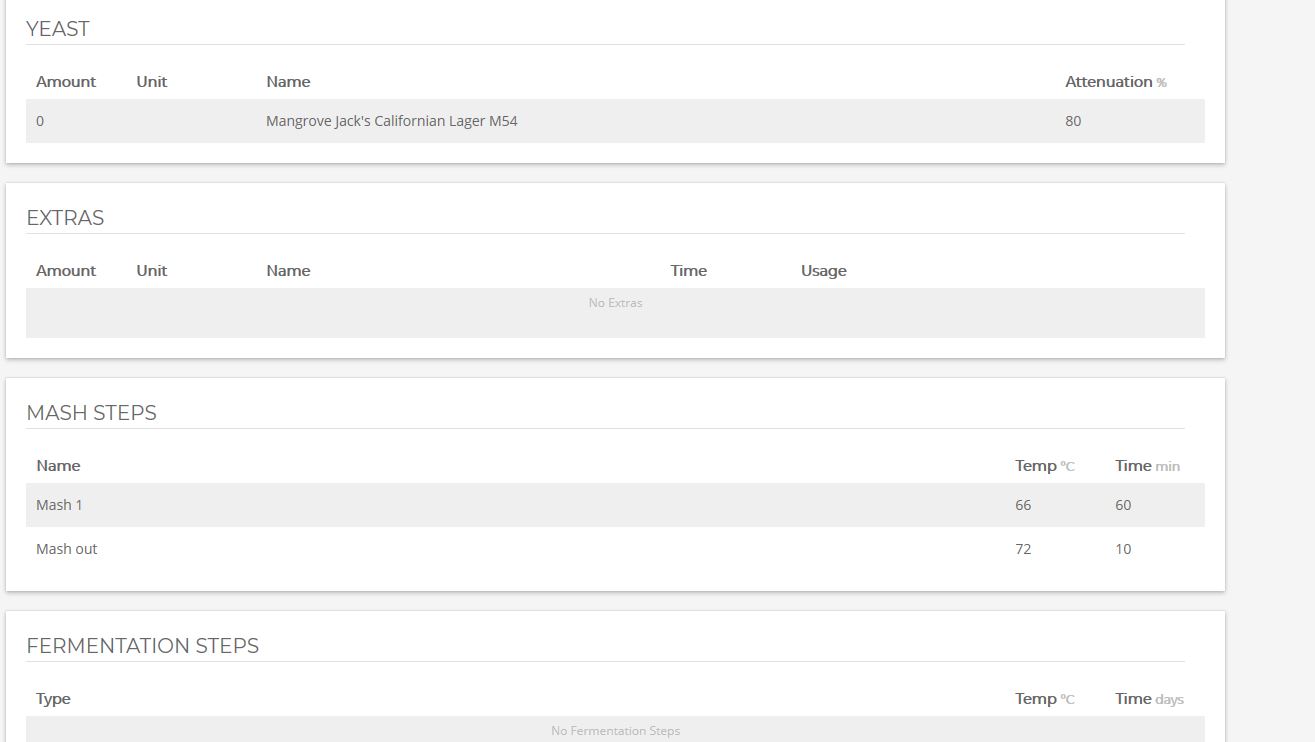Click the YEAST section heading

[x=58, y=29]
